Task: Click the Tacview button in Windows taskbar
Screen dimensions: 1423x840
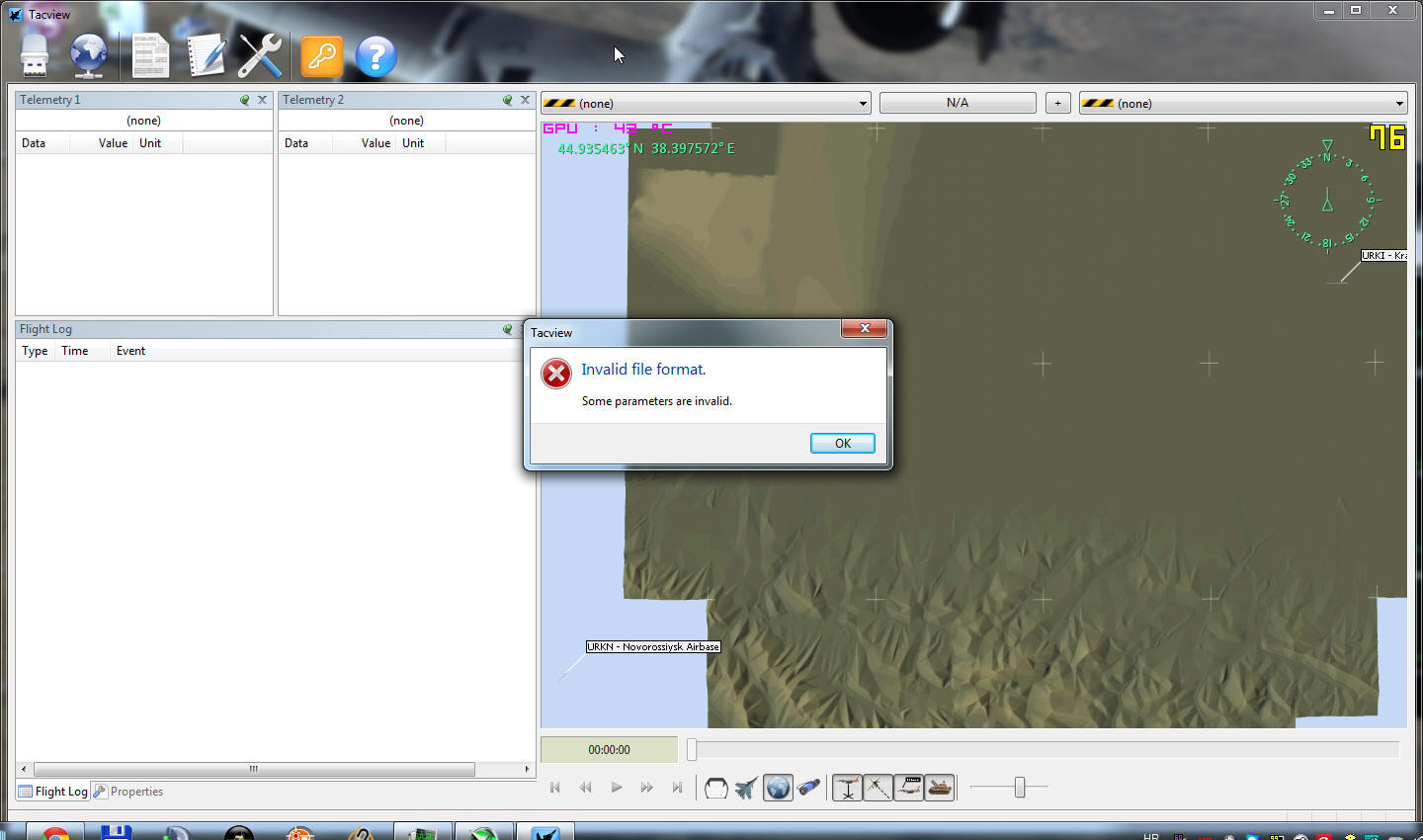Action: 545,831
